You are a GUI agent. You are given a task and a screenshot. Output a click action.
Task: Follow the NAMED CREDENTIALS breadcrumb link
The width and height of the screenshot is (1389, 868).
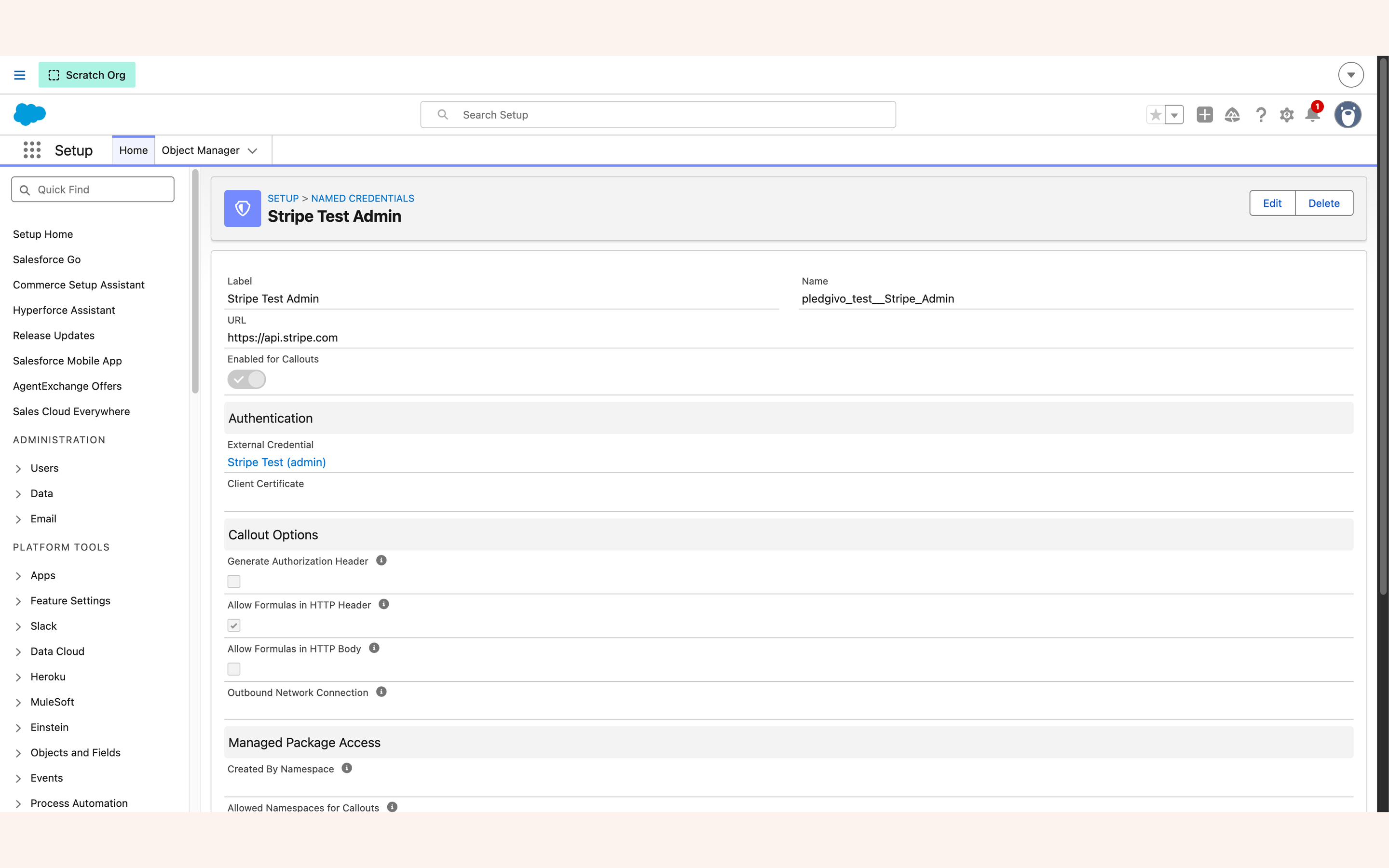tap(362, 198)
